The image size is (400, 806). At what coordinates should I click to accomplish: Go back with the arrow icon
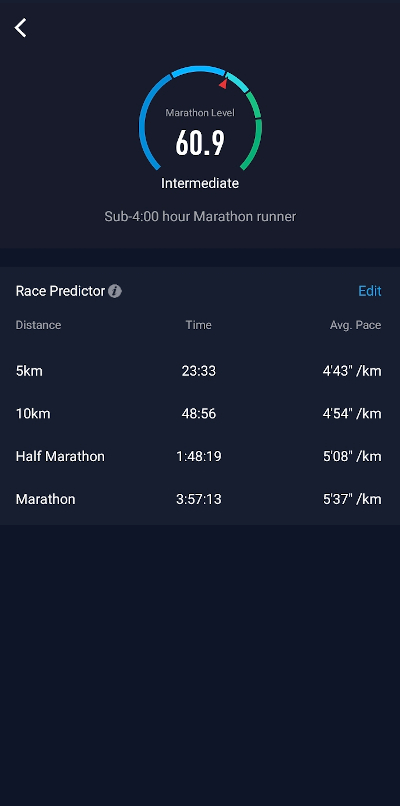[x=21, y=28]
